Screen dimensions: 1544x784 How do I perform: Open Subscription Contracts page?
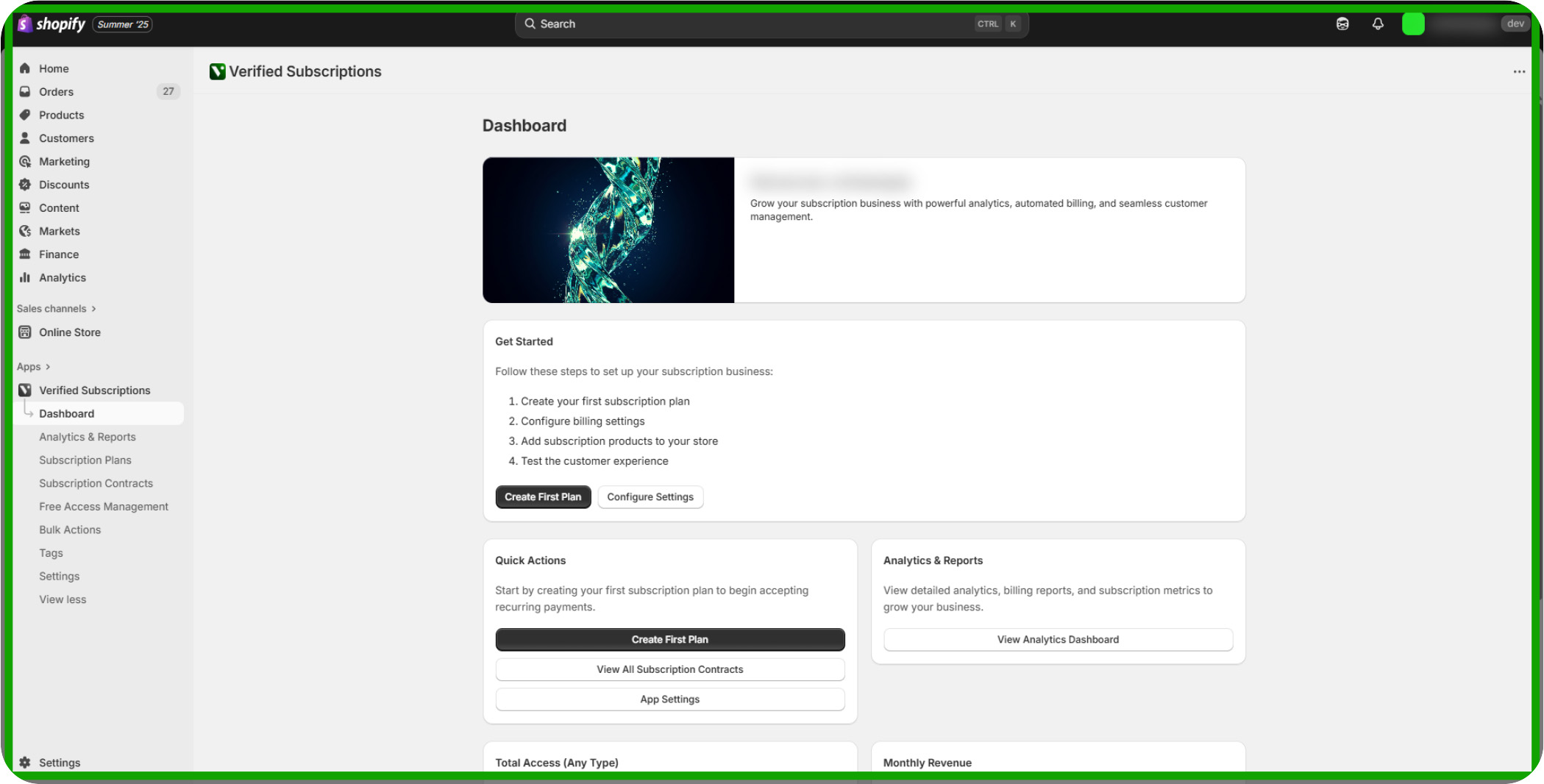tap(96, 483)
